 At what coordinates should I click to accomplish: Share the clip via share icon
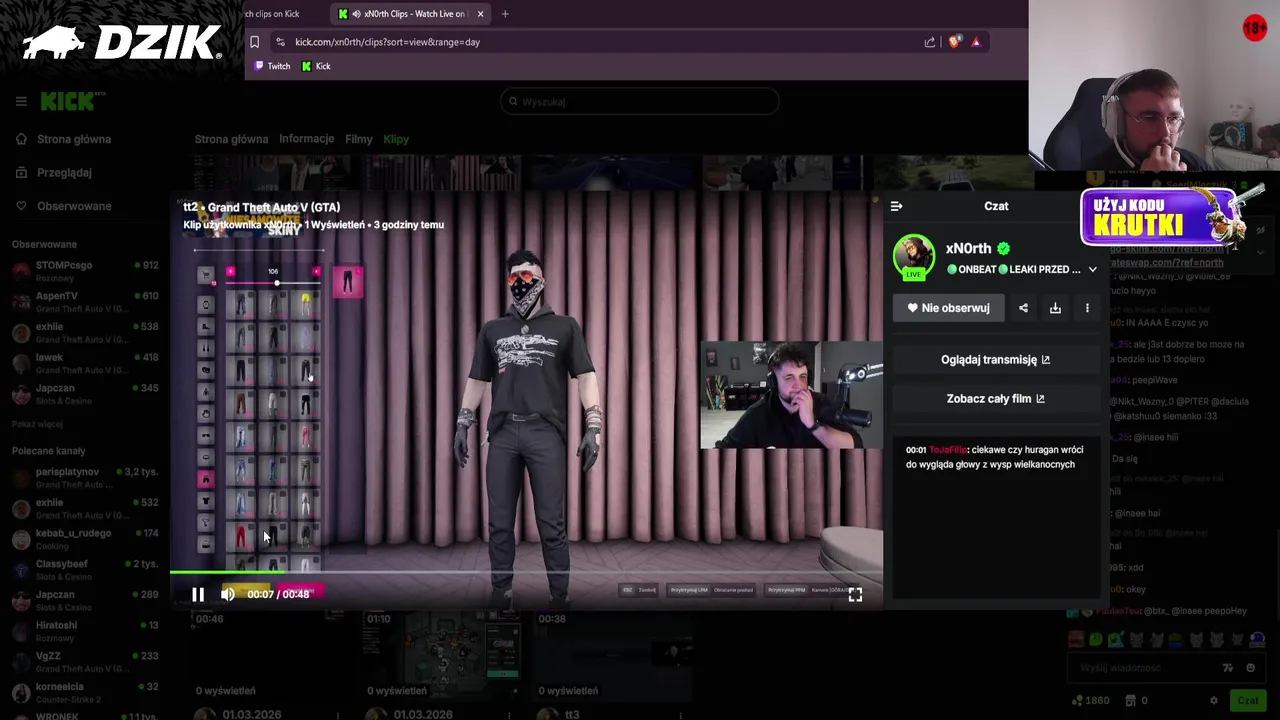click(x=1023, y=308)
